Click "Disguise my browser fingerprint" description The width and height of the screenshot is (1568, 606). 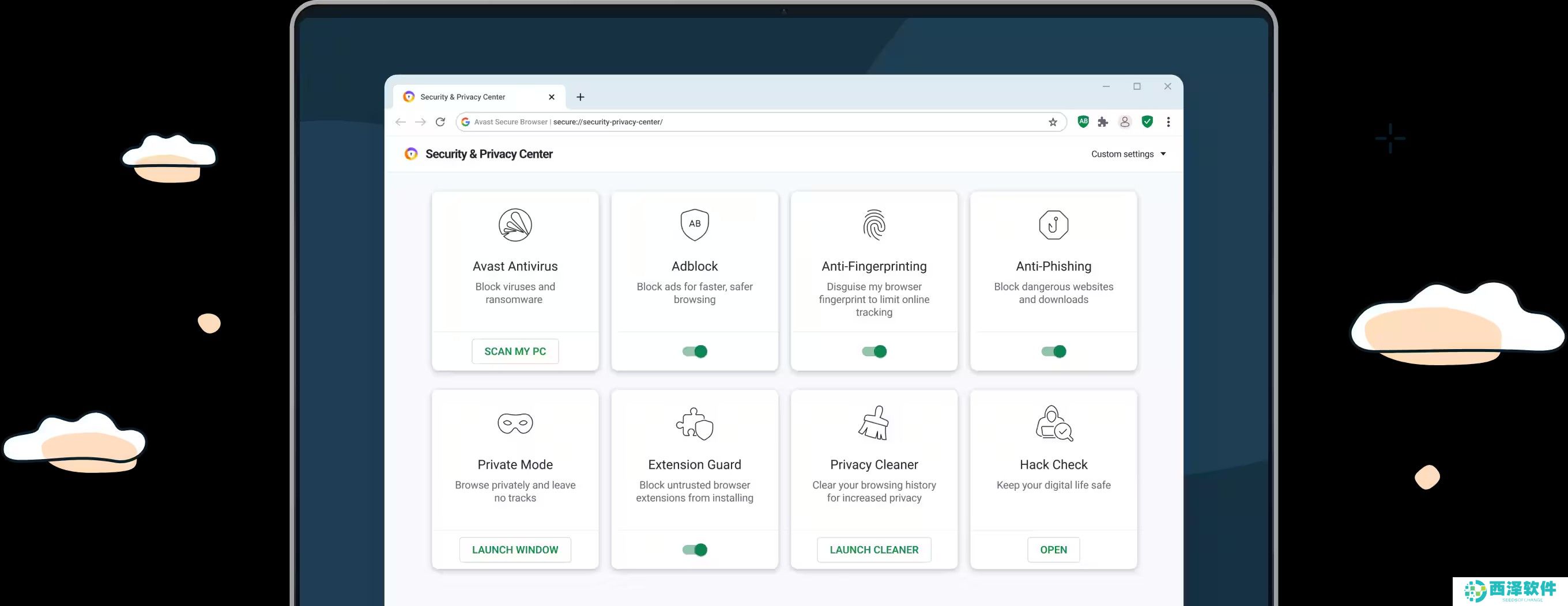pyautogui.click(x=874, y=300)
